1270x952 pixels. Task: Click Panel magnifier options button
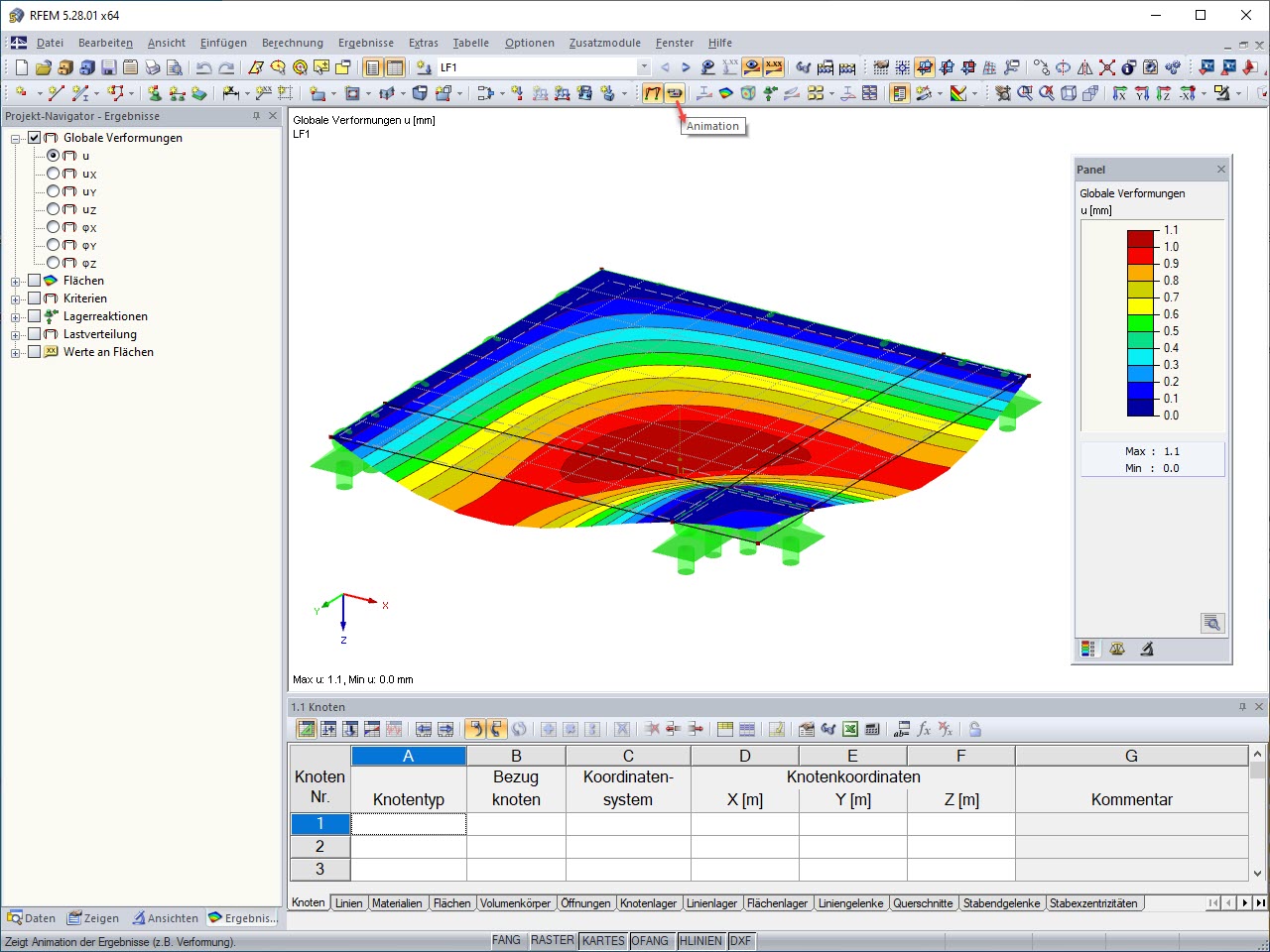1211,623
